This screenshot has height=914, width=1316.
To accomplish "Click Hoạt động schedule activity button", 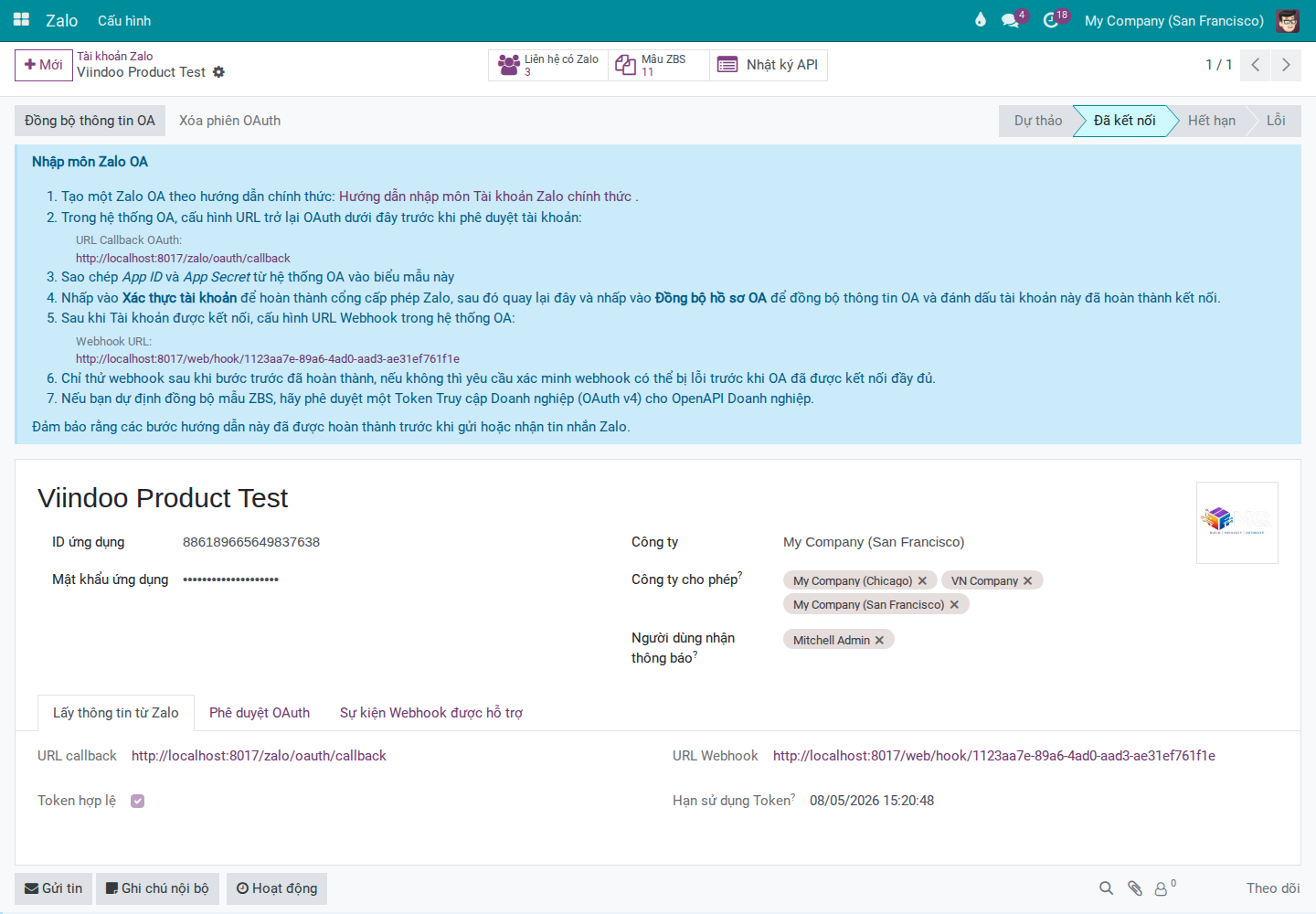I will point(277,888).
